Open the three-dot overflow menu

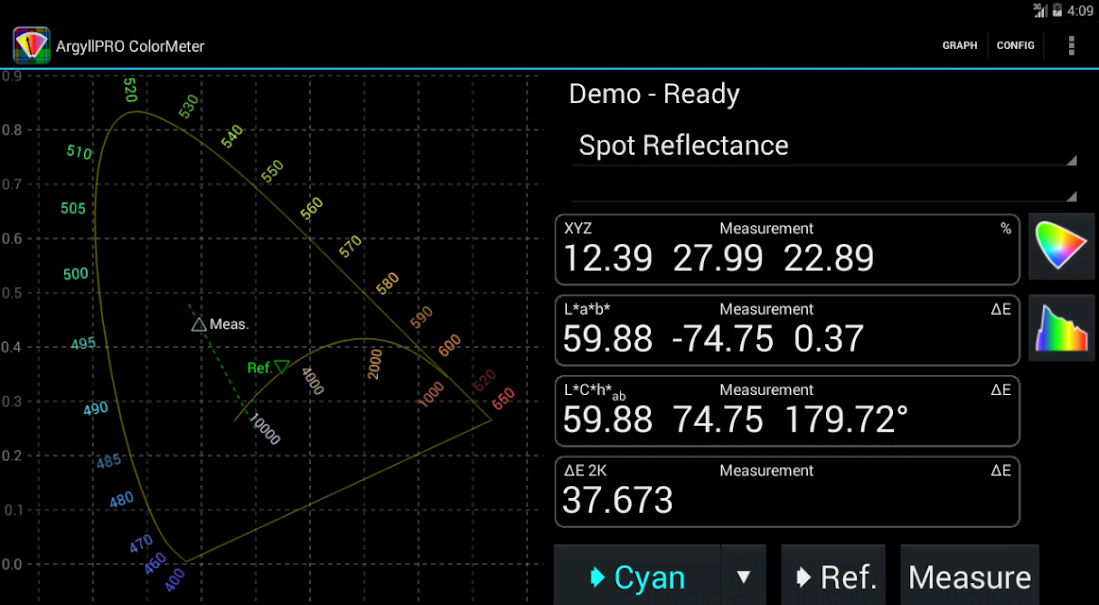[1071, 46]
